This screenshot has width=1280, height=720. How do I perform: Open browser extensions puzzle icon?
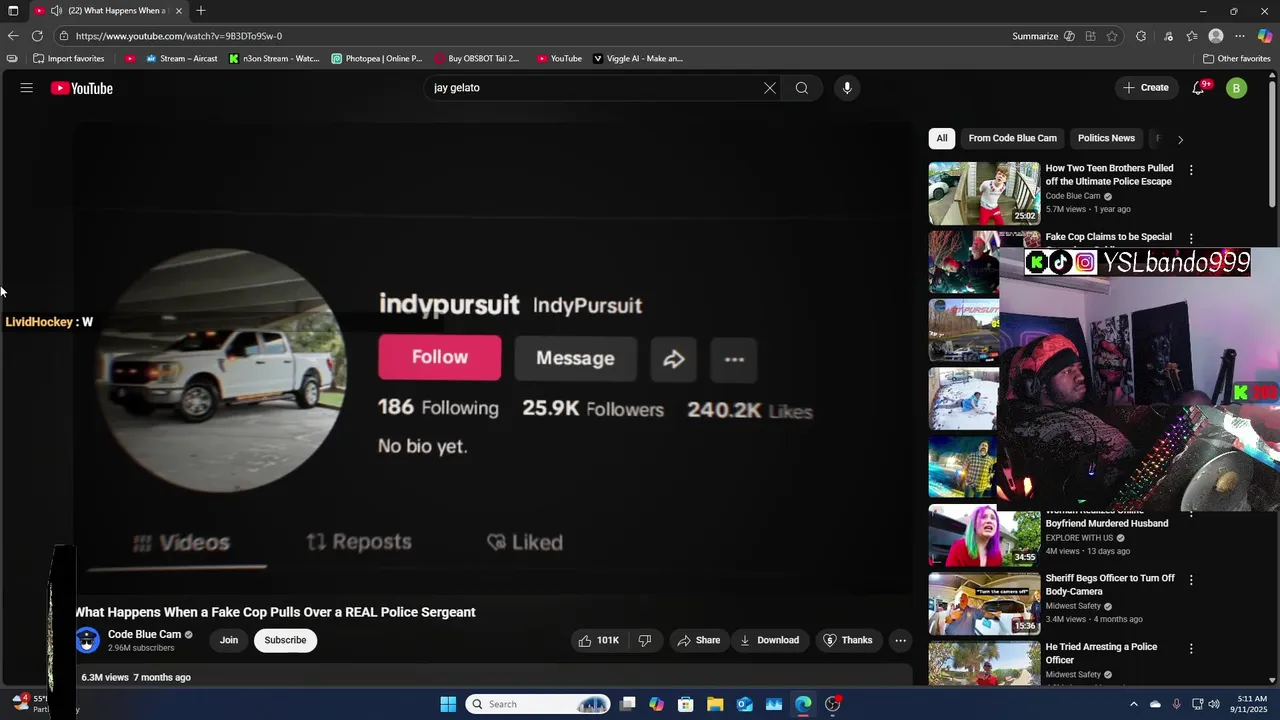1141,36
